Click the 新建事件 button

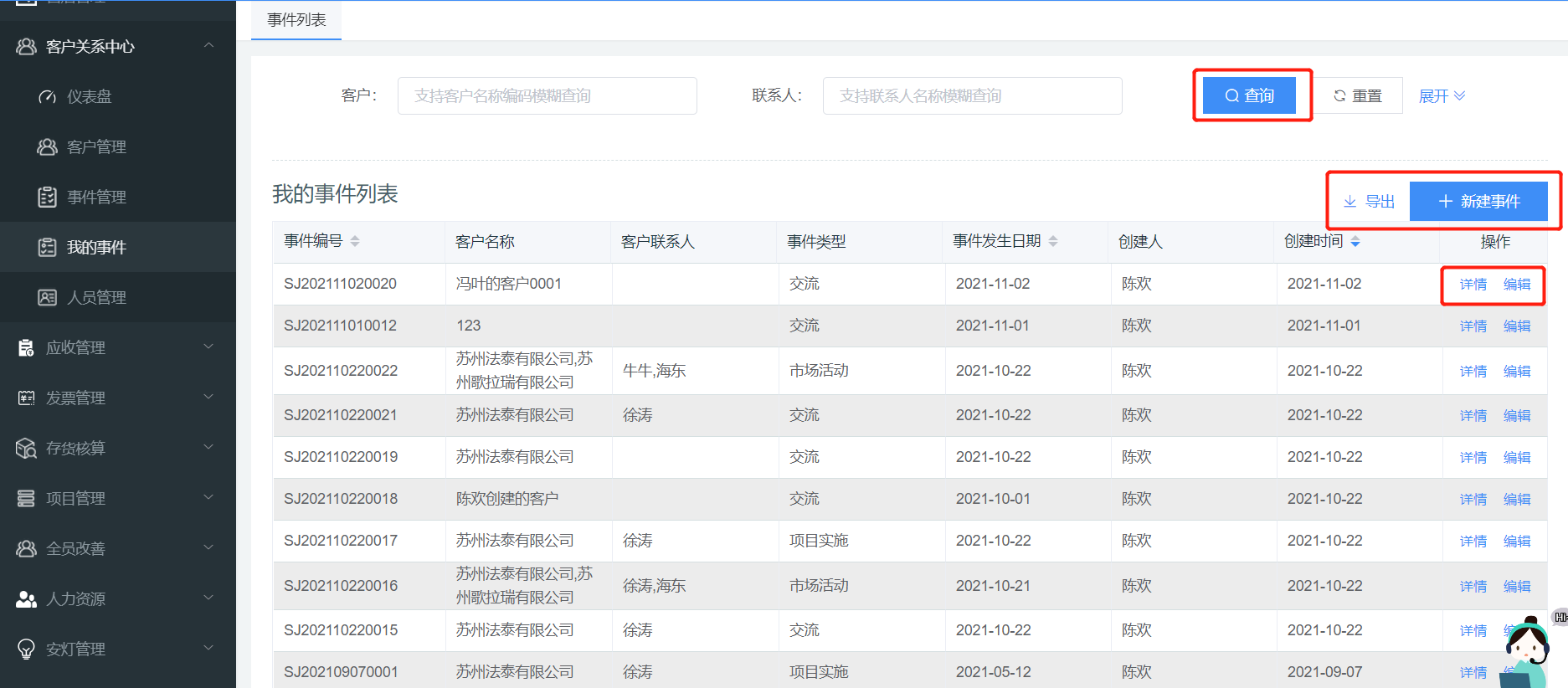pos(1478,202)
